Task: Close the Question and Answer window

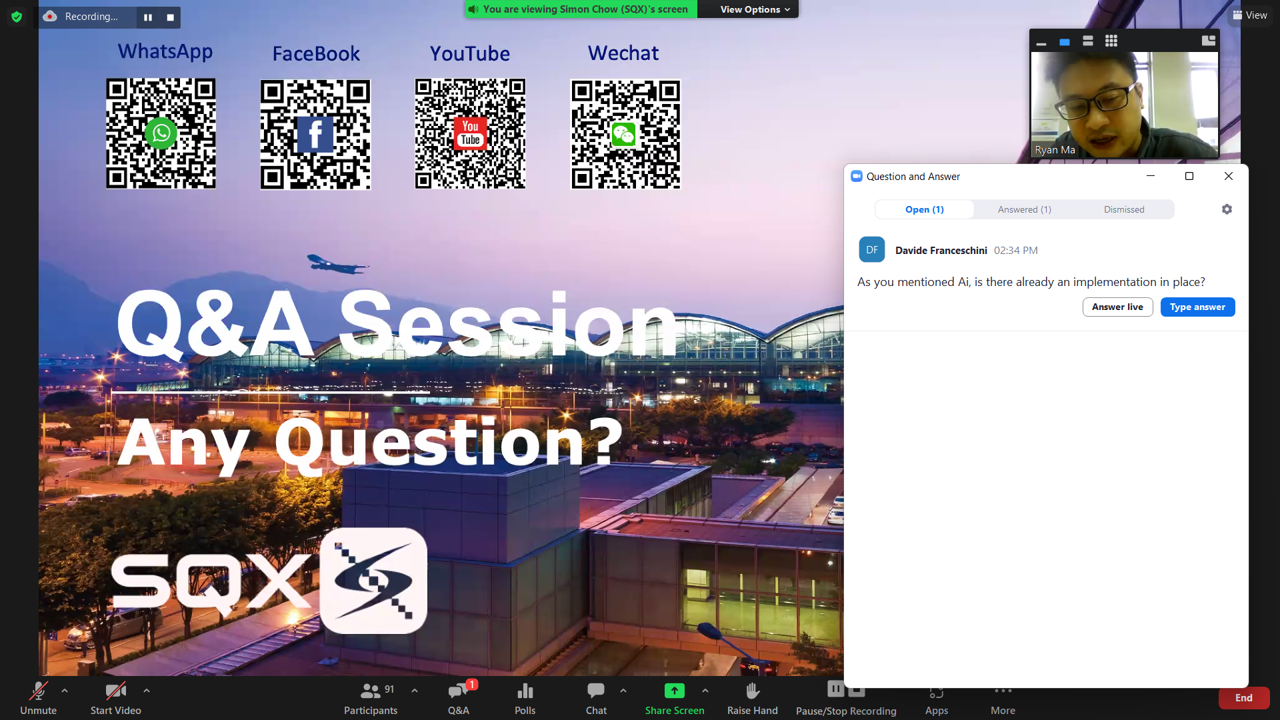Action: (x=1229, y=176)
